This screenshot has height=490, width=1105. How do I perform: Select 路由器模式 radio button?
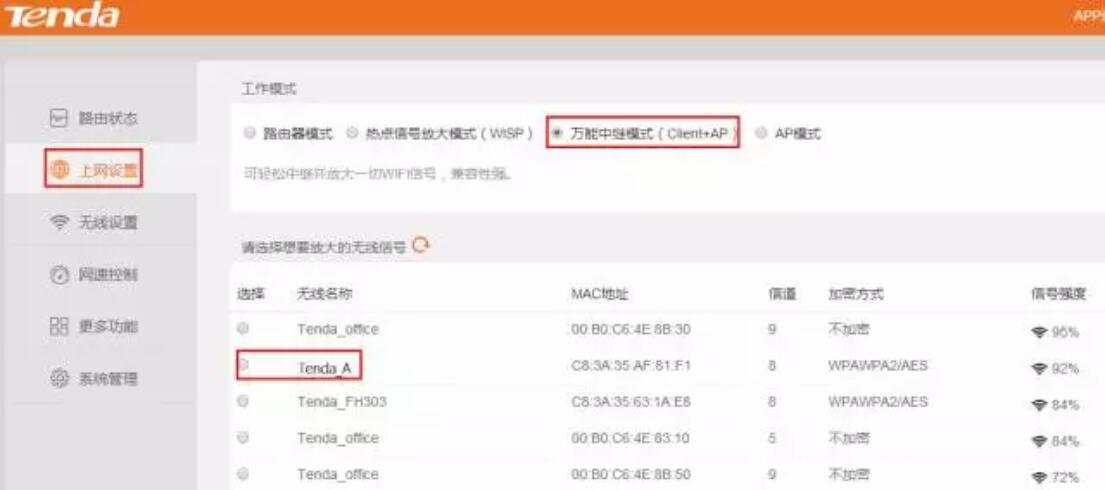point(250,133)
